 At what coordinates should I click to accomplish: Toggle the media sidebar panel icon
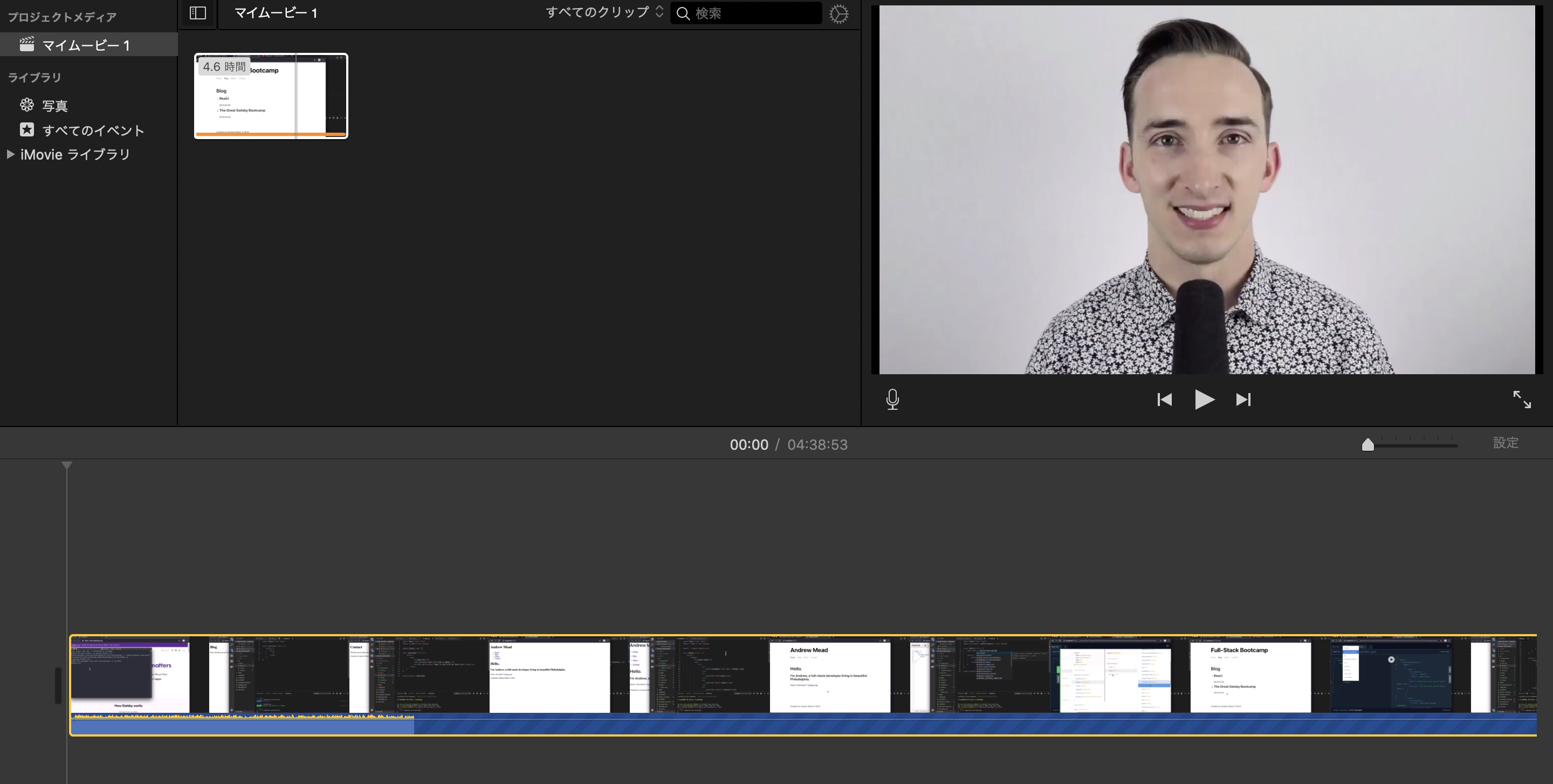[198, 13]
